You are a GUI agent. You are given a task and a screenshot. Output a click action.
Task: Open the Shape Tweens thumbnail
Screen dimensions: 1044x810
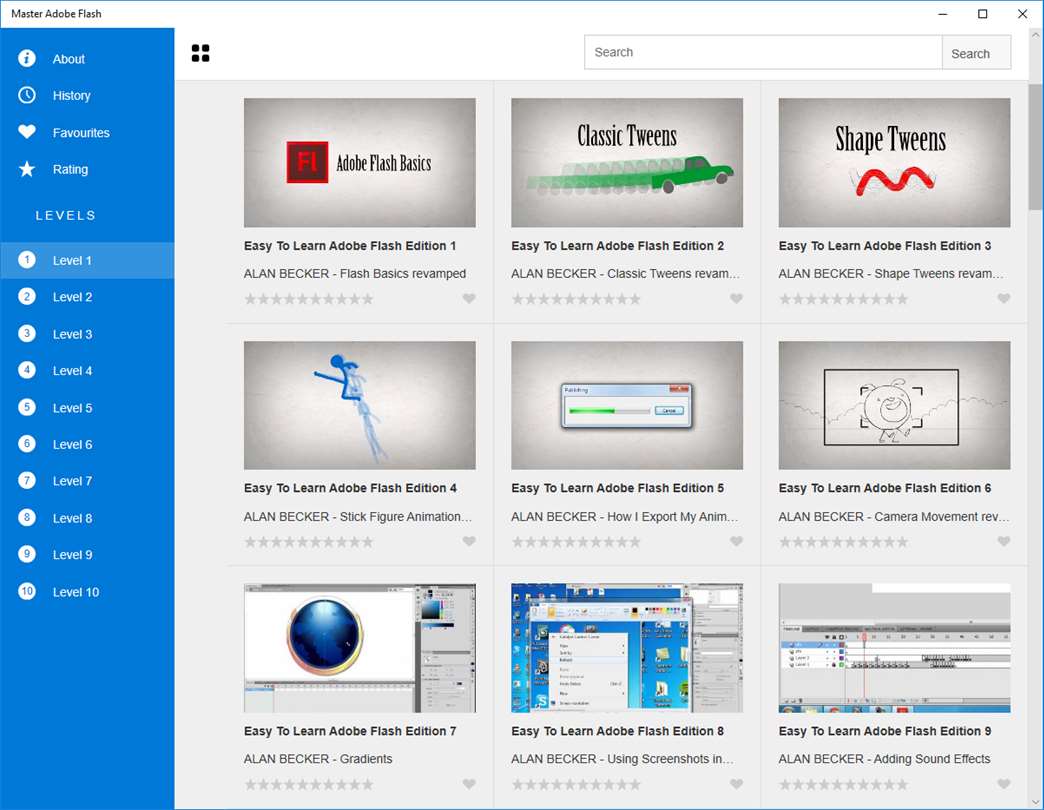point(894,162)
